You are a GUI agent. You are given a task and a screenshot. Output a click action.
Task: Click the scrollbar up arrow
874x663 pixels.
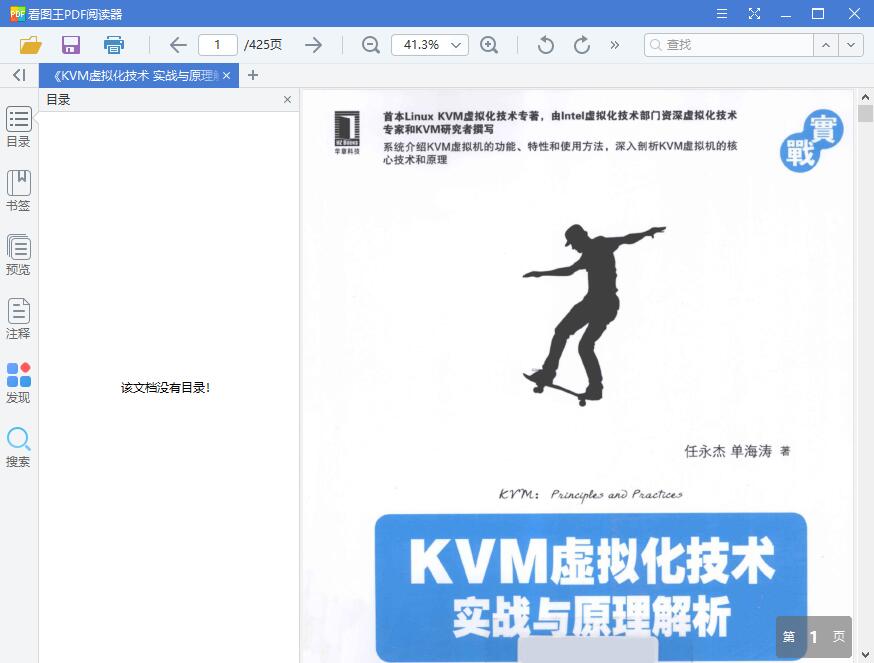[865, 97]
